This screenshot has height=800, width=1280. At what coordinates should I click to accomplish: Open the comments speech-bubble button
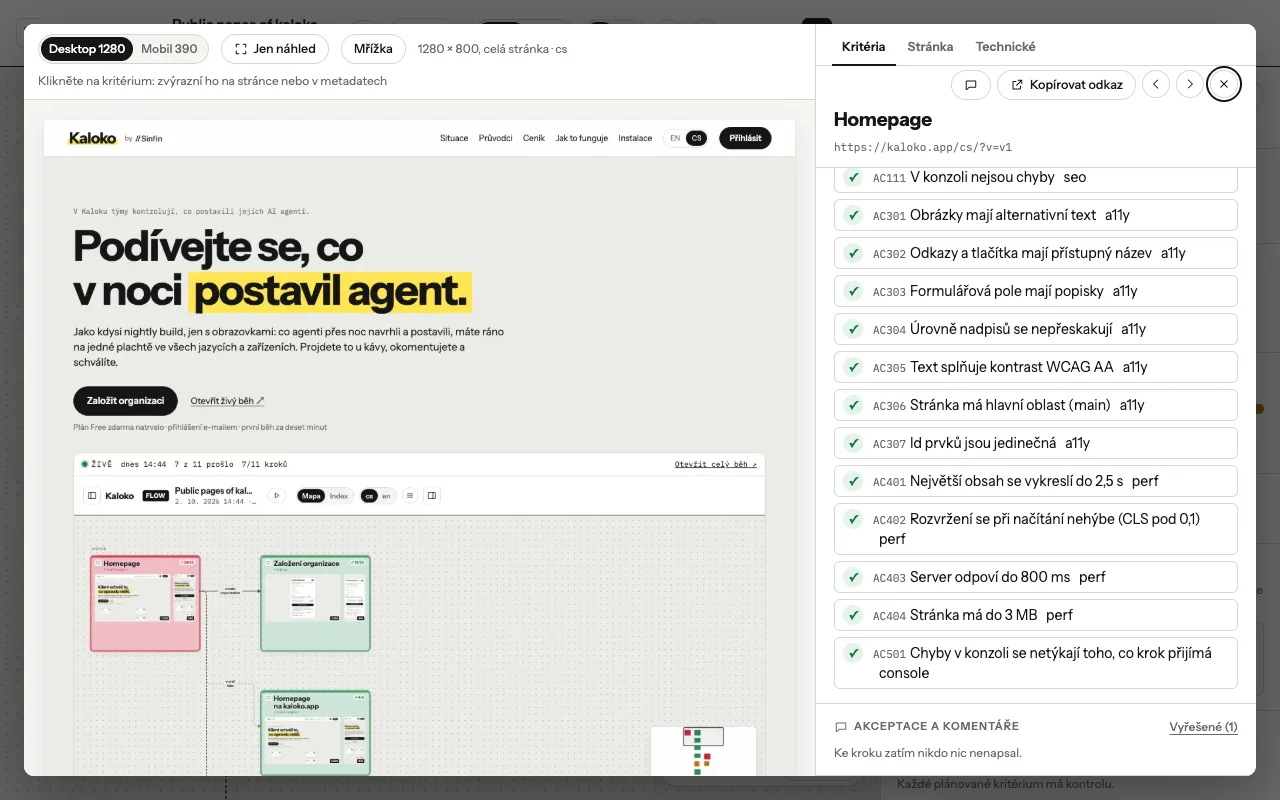coord(970,85)
